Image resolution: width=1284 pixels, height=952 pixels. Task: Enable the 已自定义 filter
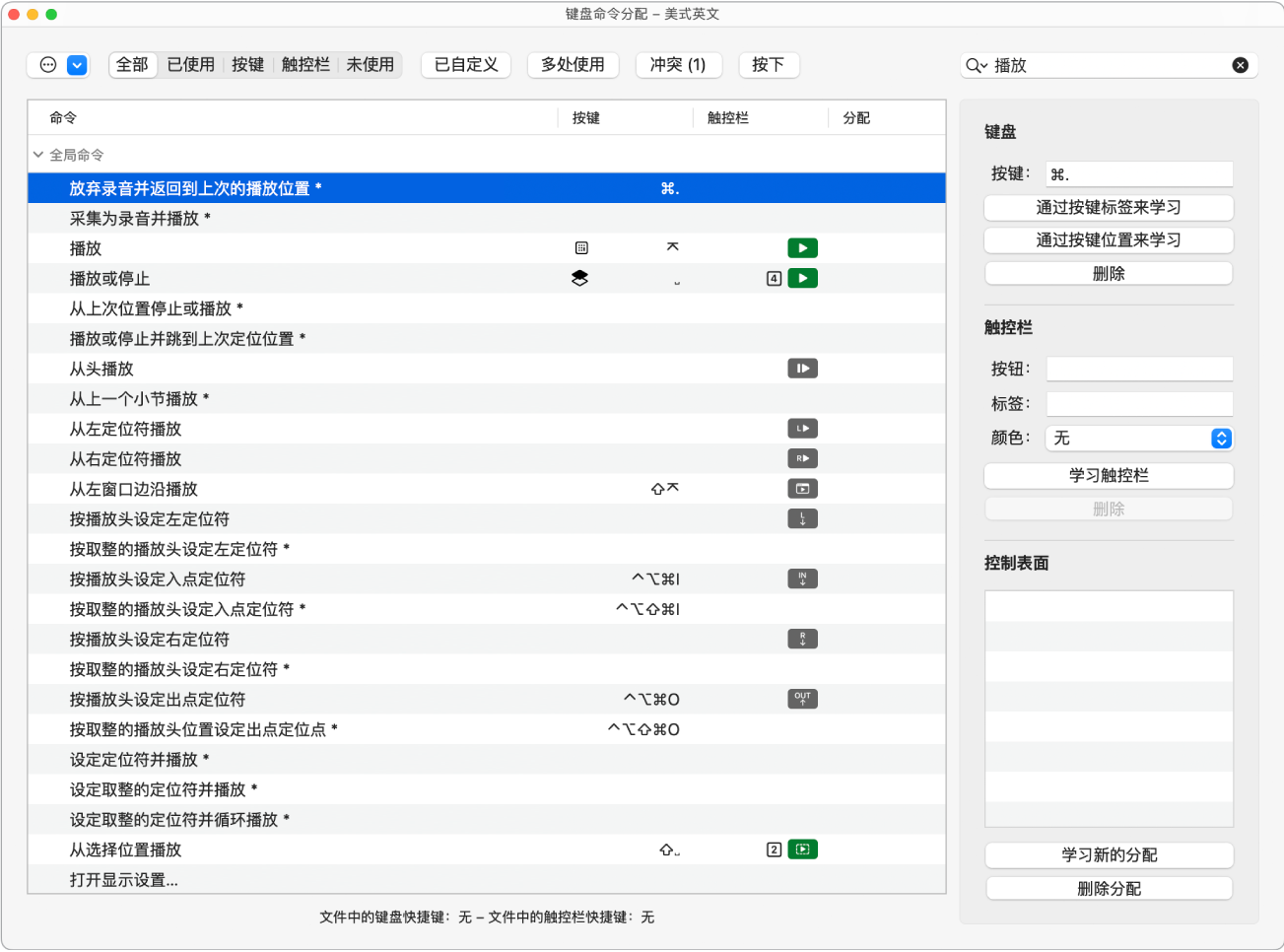point(465,65)
